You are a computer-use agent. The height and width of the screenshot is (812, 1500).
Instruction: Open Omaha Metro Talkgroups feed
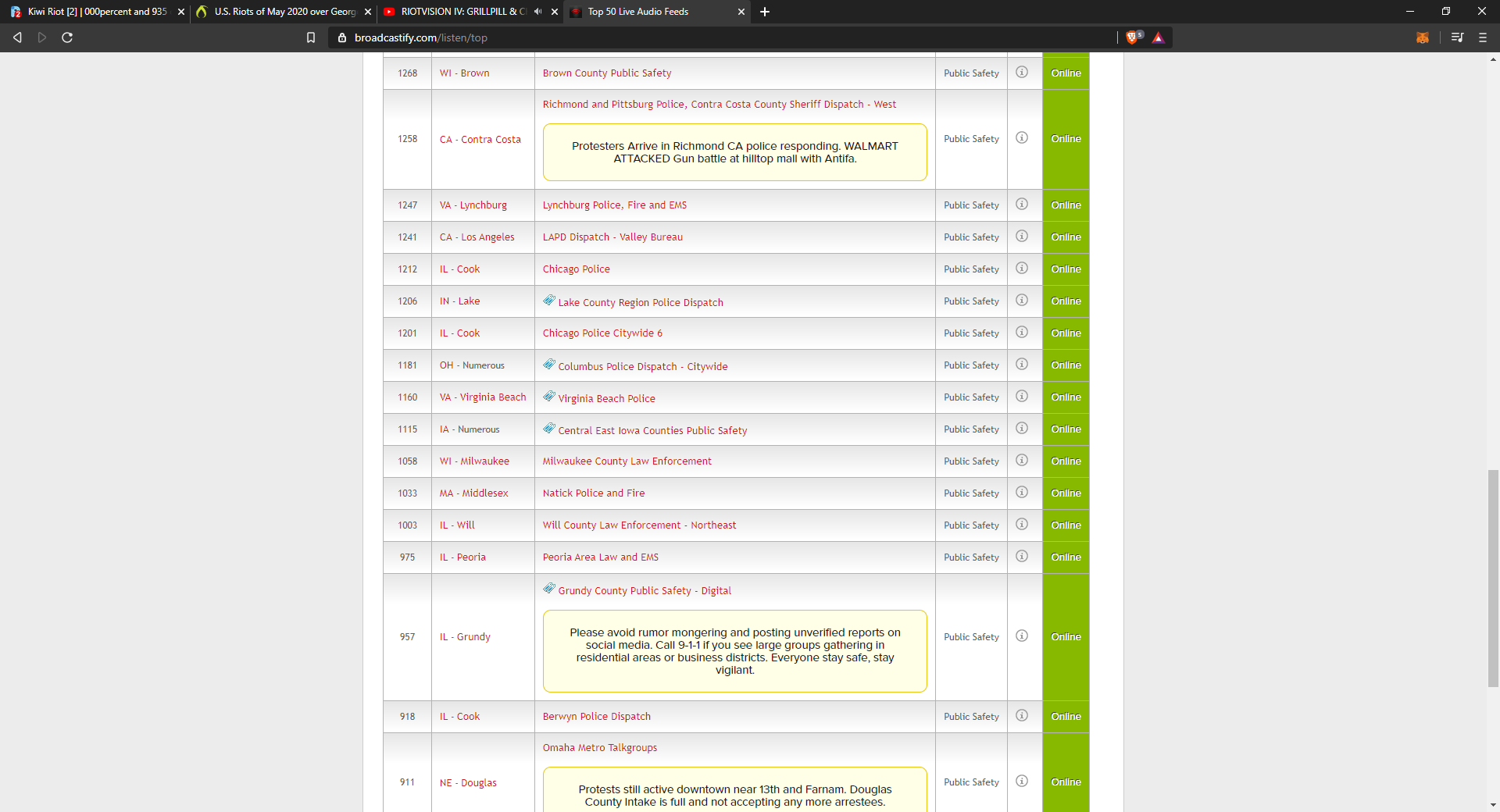tap(600, 748)
